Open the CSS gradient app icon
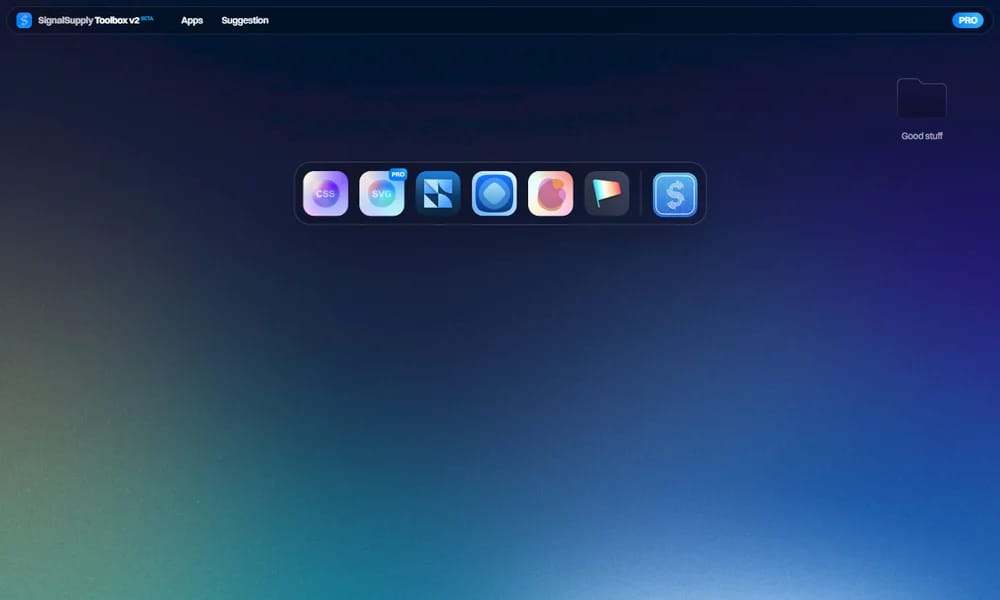Screen dimensions: 1000x600 (x=325, y=193)
